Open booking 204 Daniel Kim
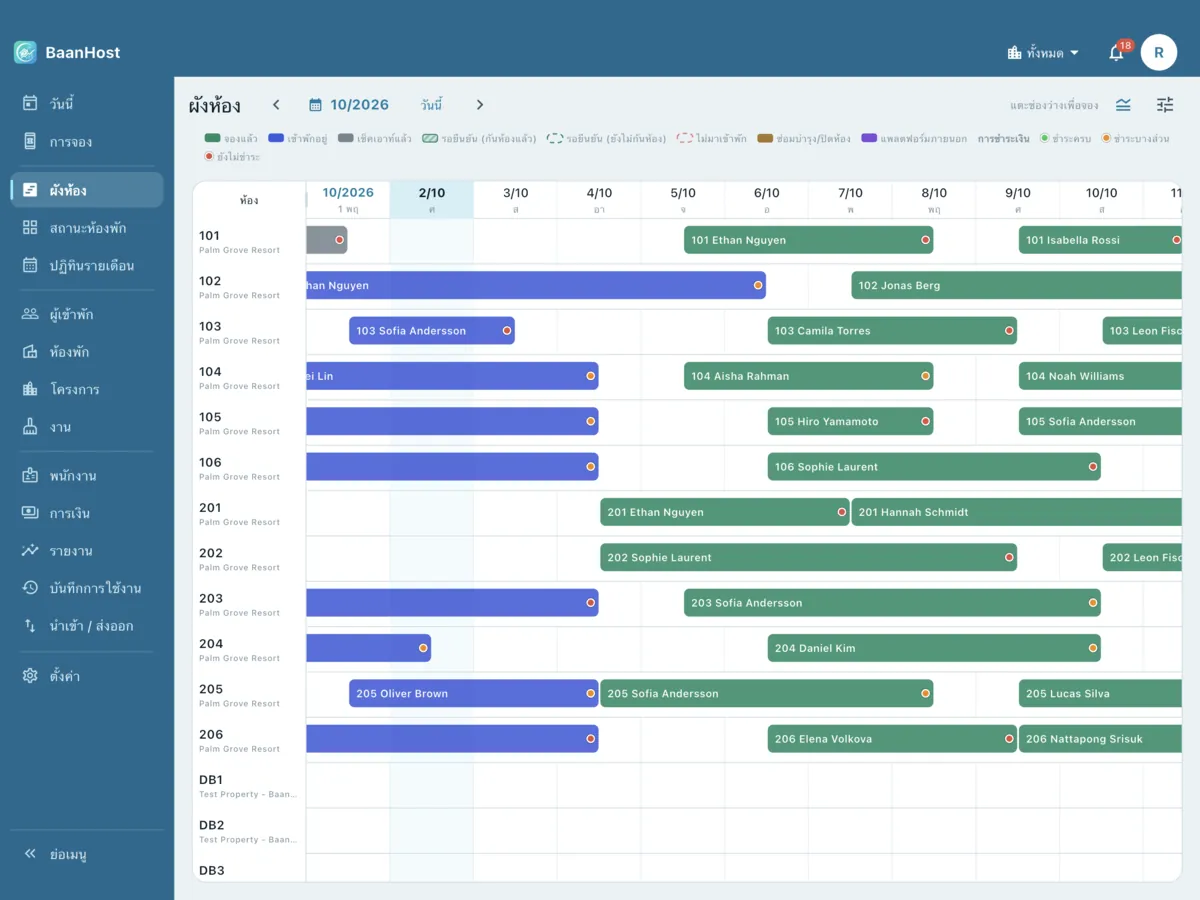The width and height of the screenshot is (1200, 900). [x=934, y=648]
